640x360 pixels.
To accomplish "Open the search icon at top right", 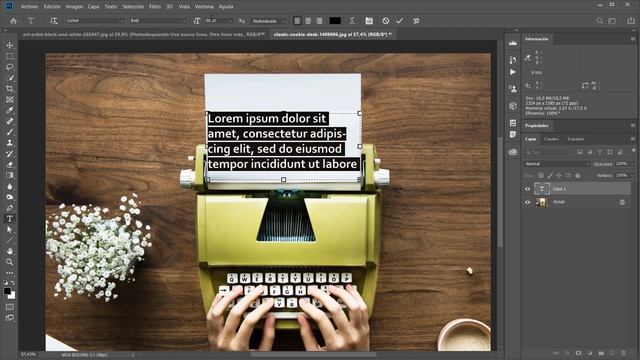I will point(599,21).
